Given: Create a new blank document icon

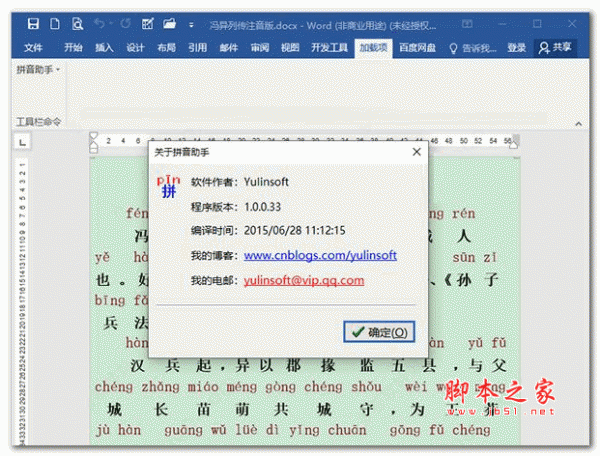Looking at the screenshot, I should (x=55, y=24).
